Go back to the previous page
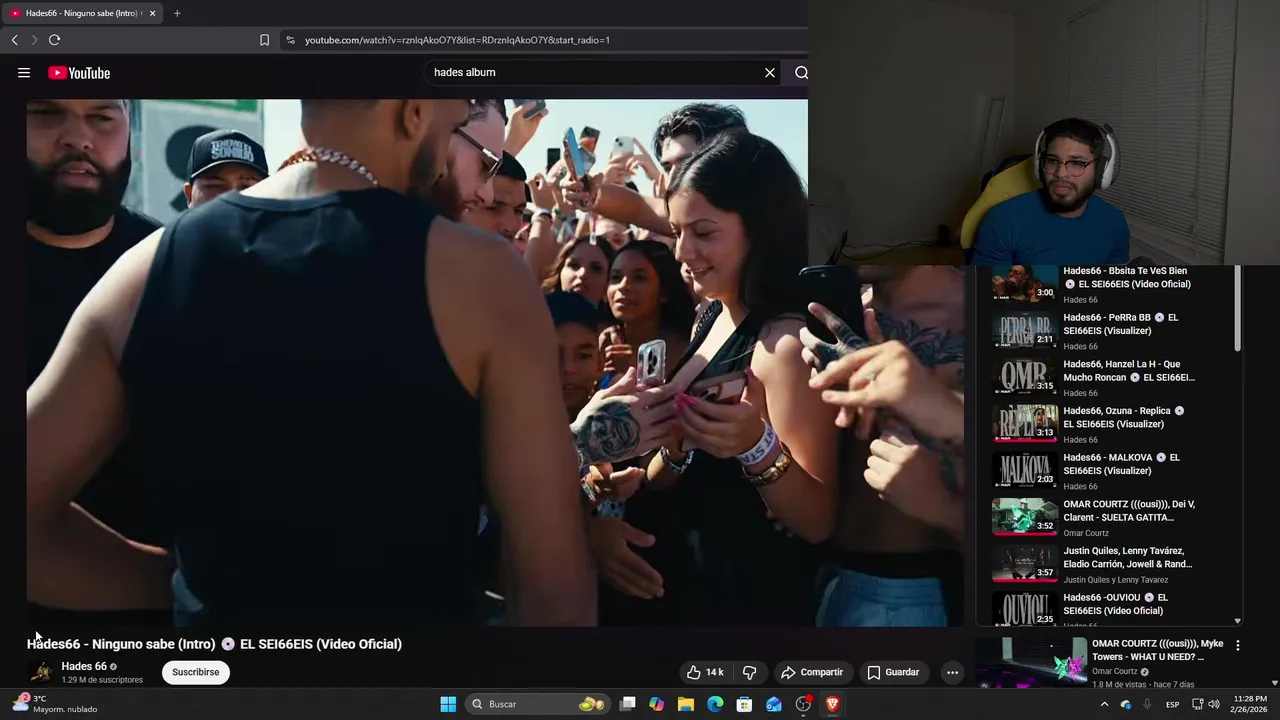This screenshot has height=720, width=1280. (x=14, y=40)
